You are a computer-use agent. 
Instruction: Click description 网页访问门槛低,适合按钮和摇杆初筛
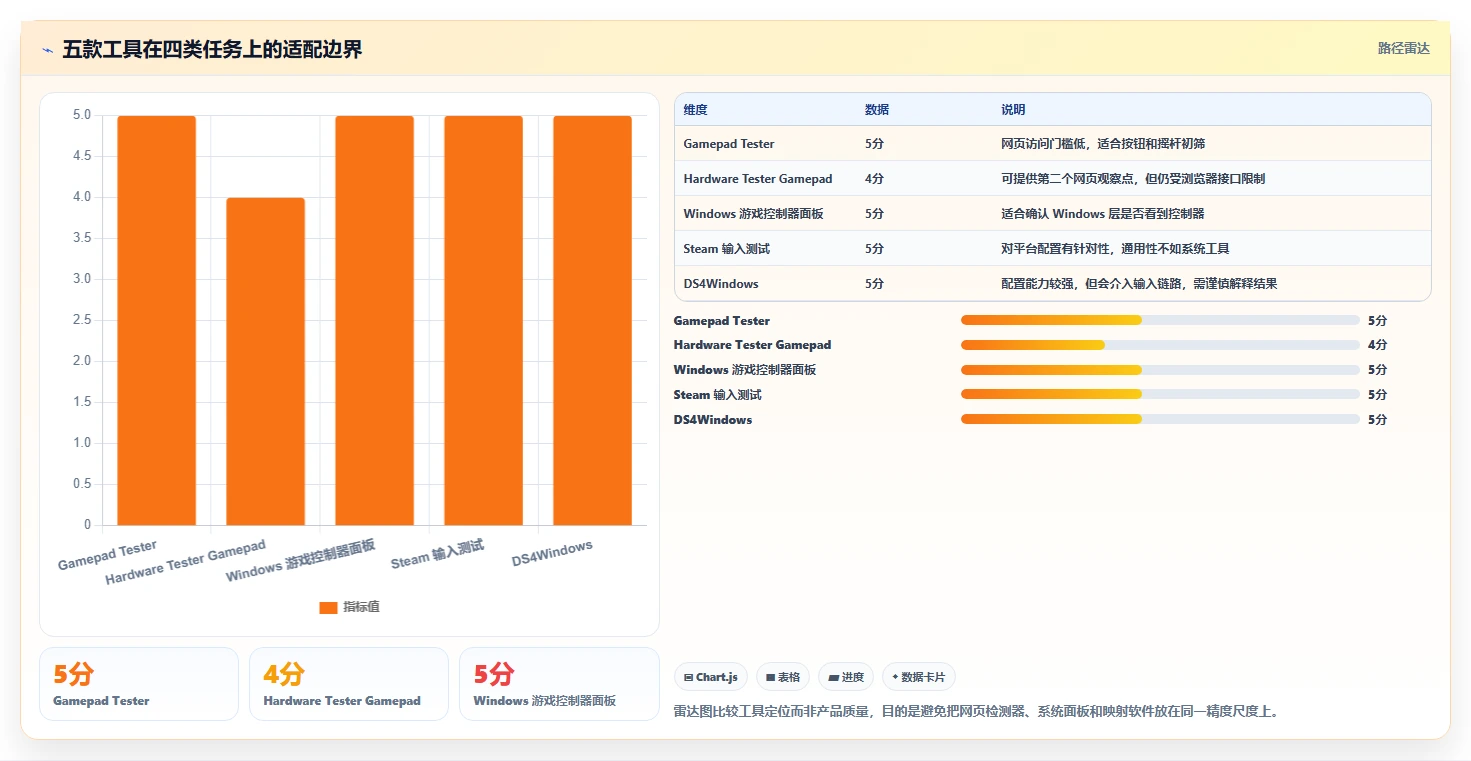[1103, 144]
